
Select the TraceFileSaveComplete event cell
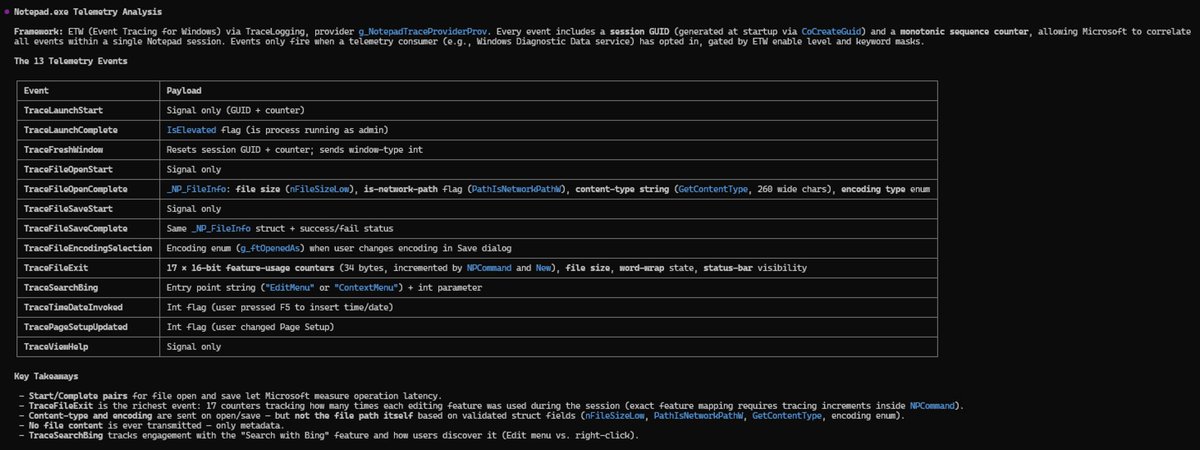coord(89,228)
